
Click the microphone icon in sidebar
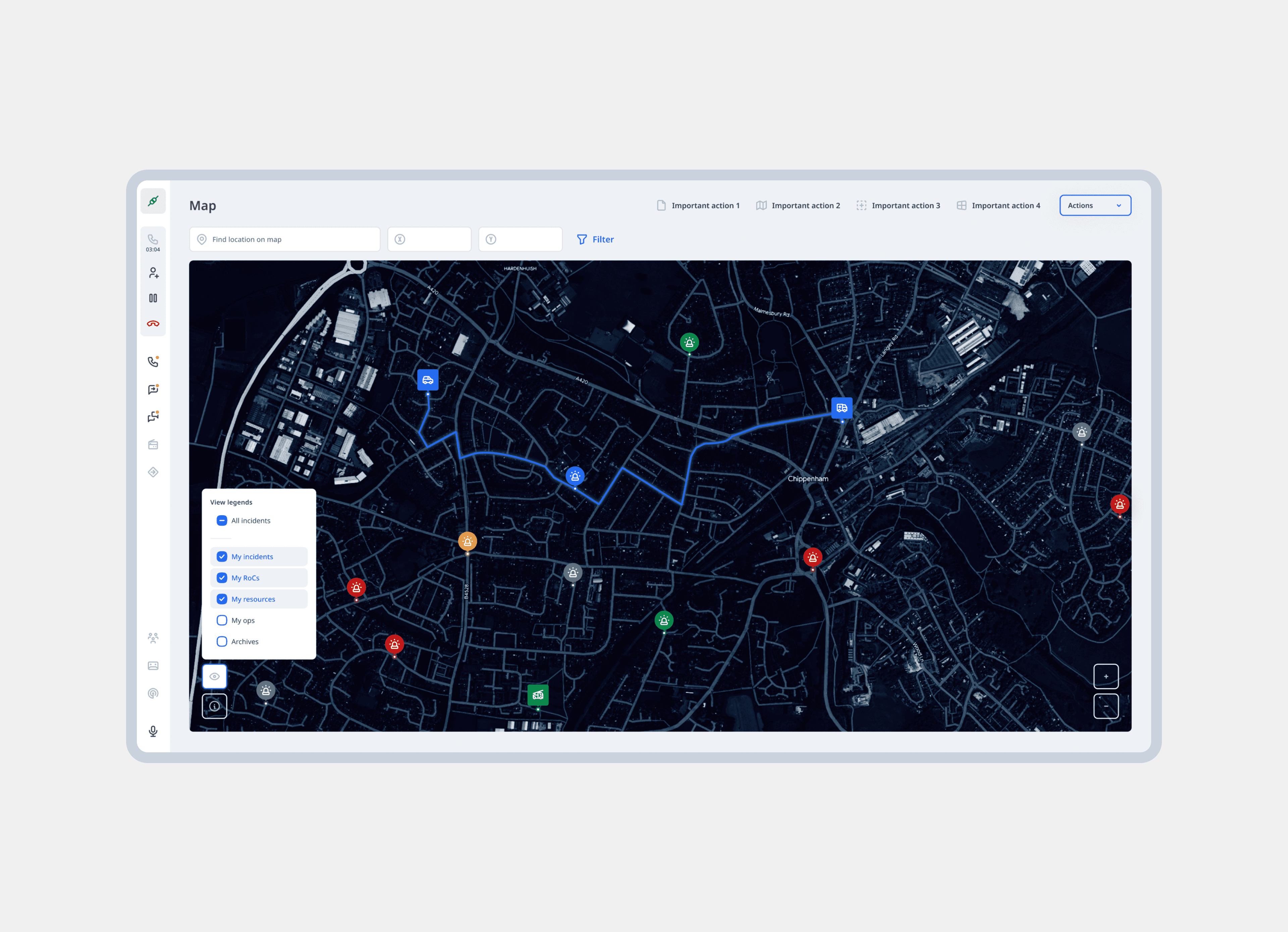click(x=153, y=731)
